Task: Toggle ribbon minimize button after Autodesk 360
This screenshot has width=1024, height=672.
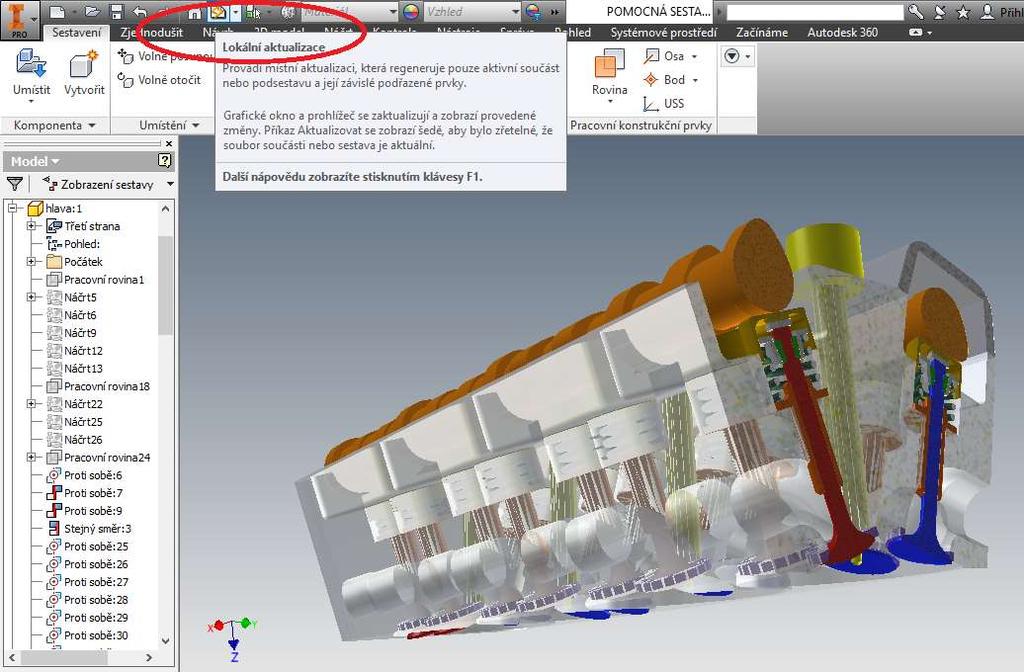Action: pyautogui.click(x=916, y=32)
